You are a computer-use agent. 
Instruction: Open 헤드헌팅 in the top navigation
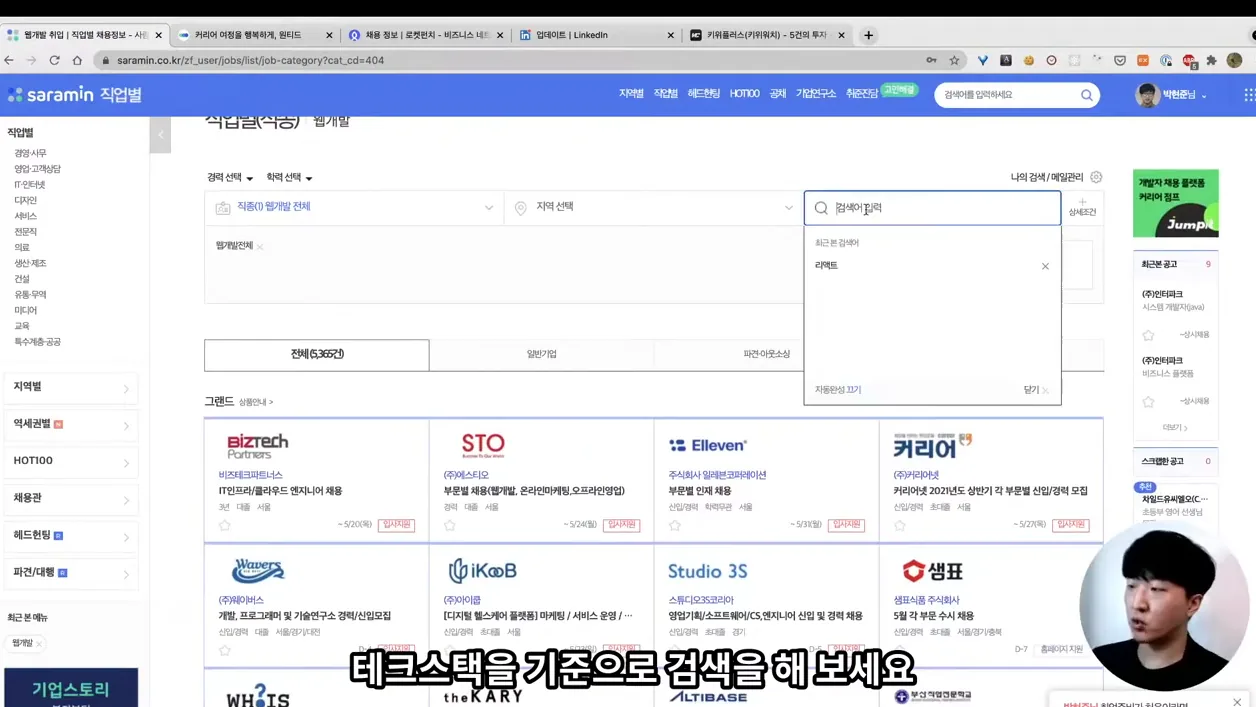pos(703,94)
